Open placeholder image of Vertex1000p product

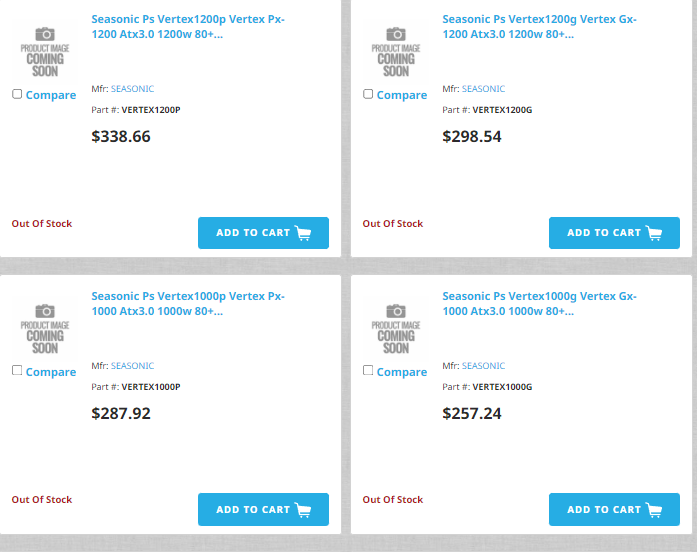pyautogui.click(x=45, y=328)
